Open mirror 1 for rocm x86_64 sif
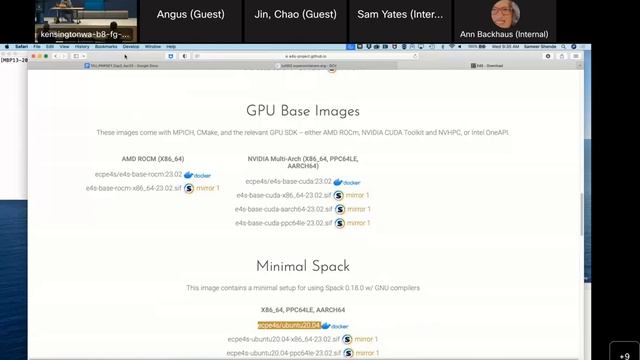This screenshot has height=360, width=640. (208, 188)
